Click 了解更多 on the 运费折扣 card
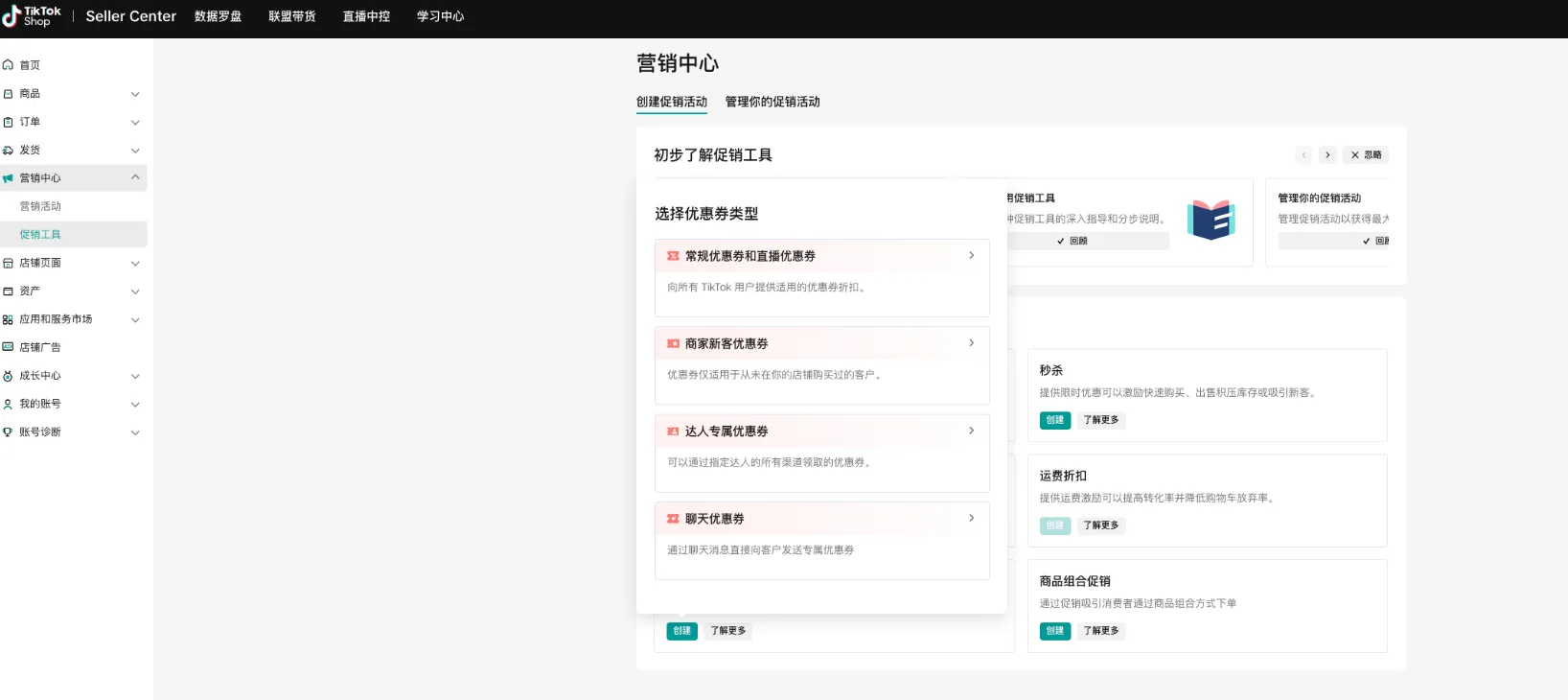Image resolution: width=1568 pixels, height=700 pixels. tap(1101, 525)
